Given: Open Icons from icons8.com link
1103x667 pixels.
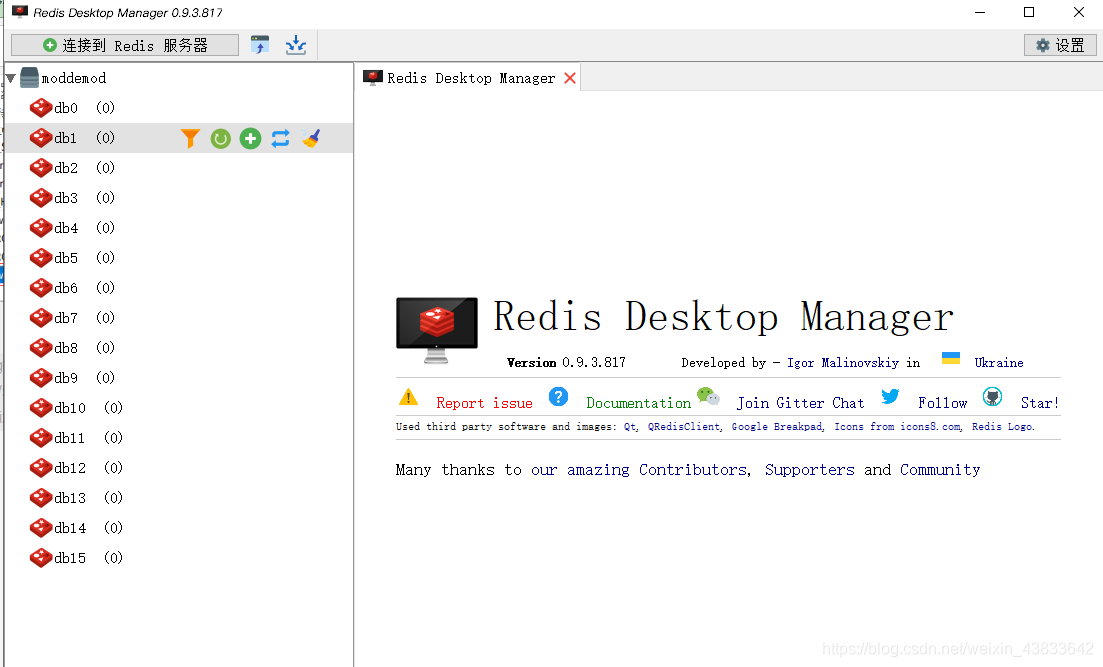Looking at the screenshot, I should (x=898, y=426).
